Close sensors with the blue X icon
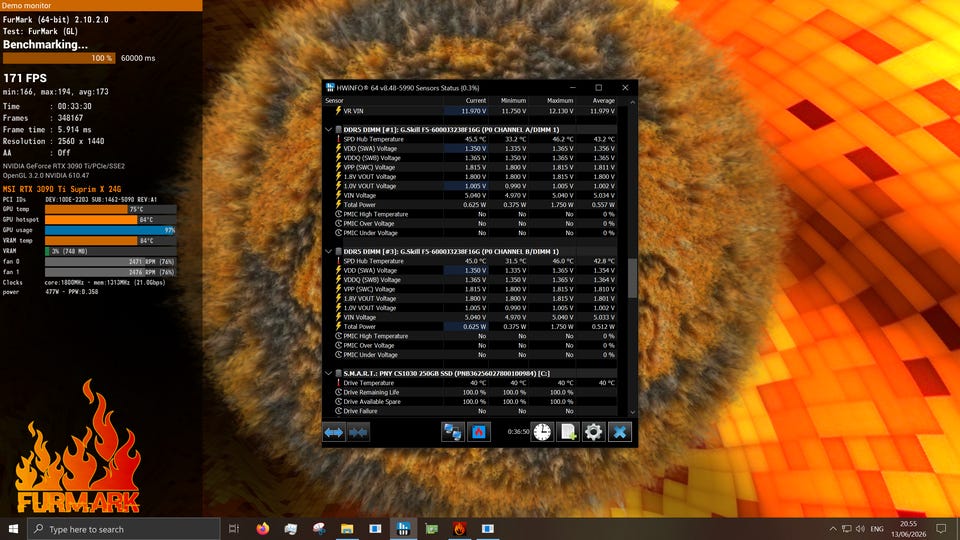This screenshot has width=960, height=540. [620, 432]
